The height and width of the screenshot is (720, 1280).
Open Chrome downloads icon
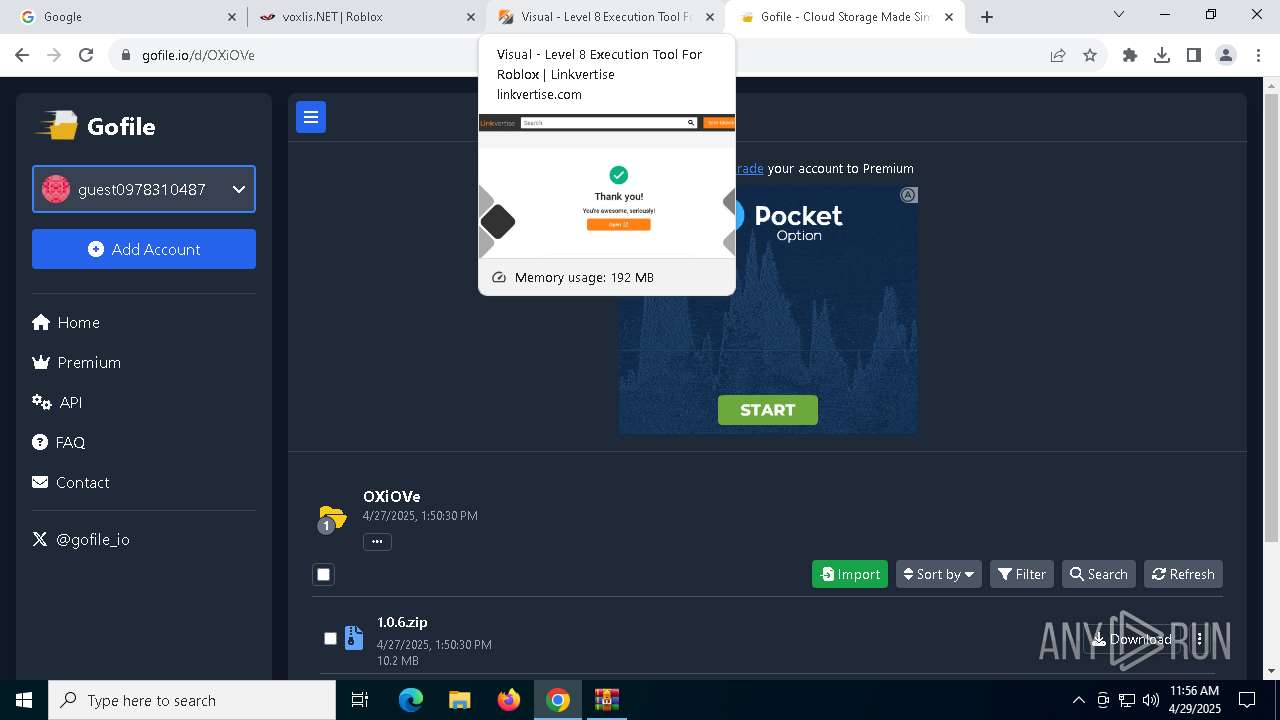(1162, 55)
